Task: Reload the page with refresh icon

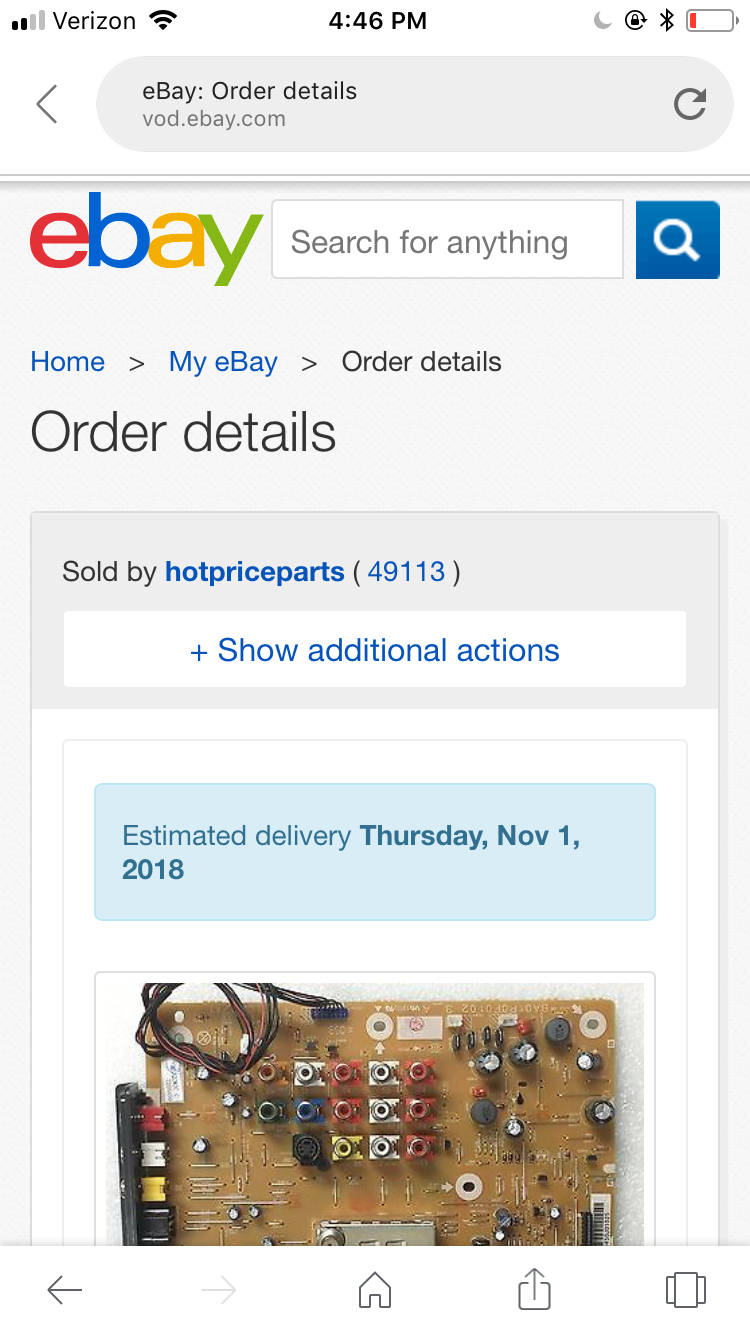Action: click(x=690, y=104)
